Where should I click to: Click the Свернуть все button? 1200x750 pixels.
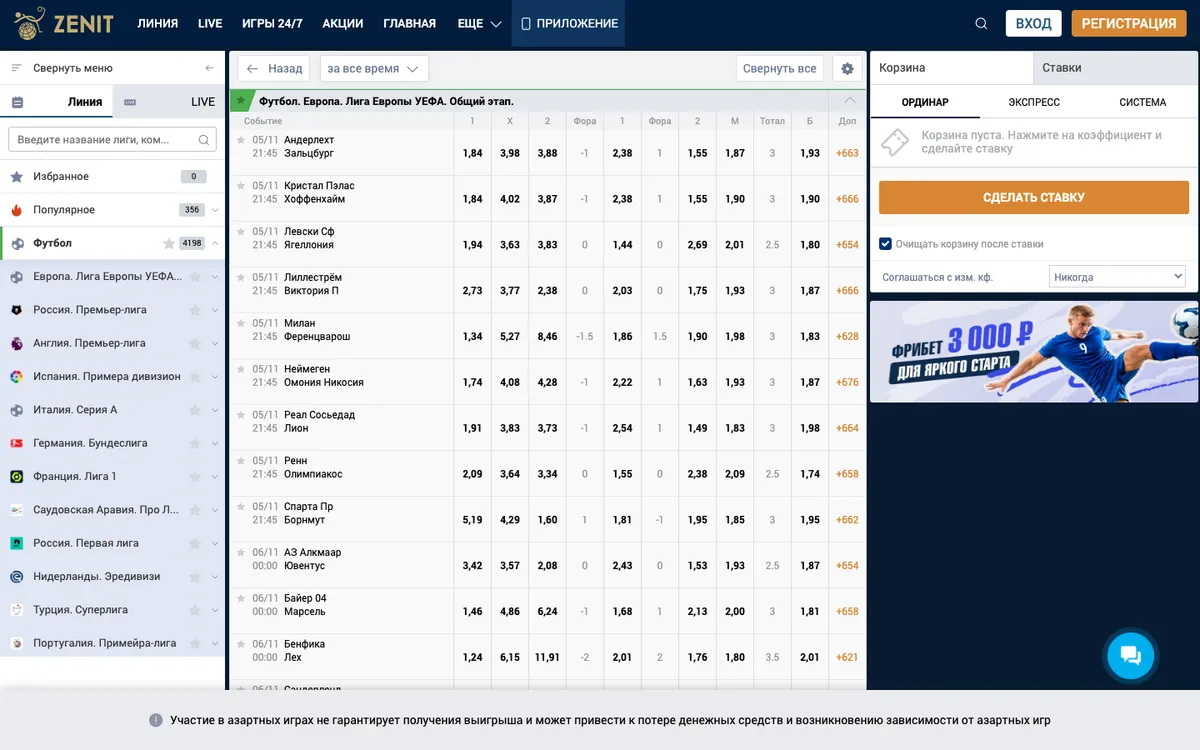[x=780, y=69]
